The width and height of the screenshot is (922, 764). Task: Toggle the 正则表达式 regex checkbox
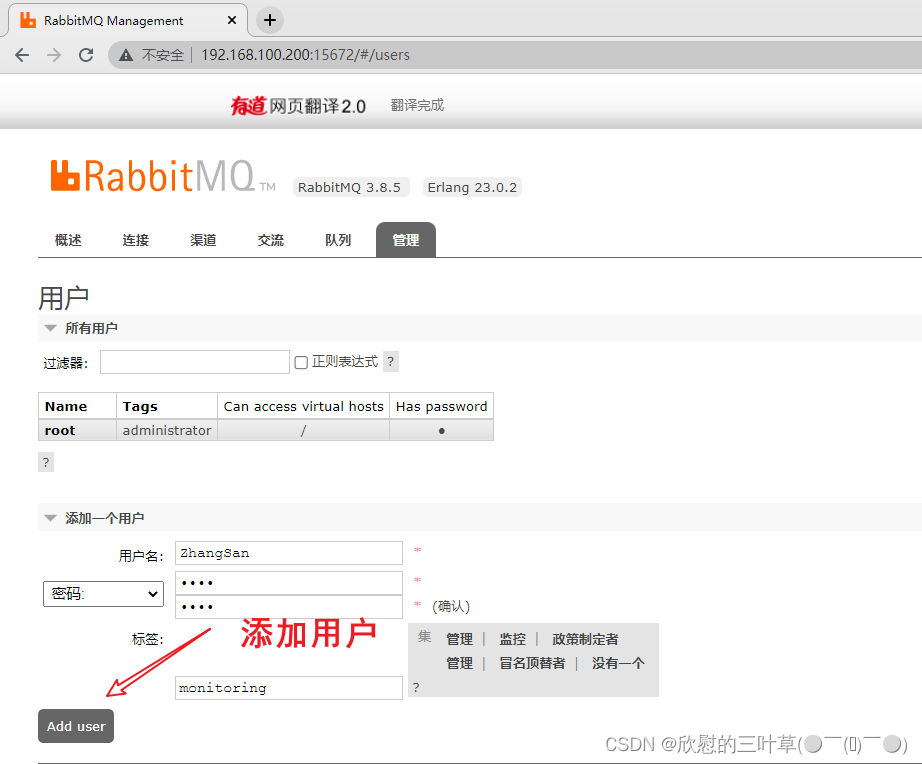pyautogui.click(x=301, y=362)
